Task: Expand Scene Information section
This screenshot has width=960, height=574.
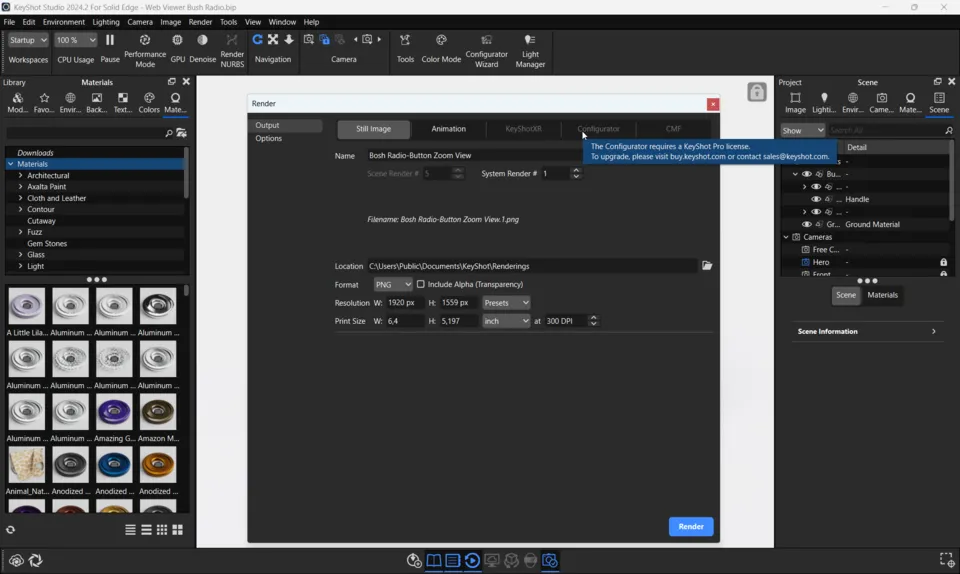Action: [866, 331]
